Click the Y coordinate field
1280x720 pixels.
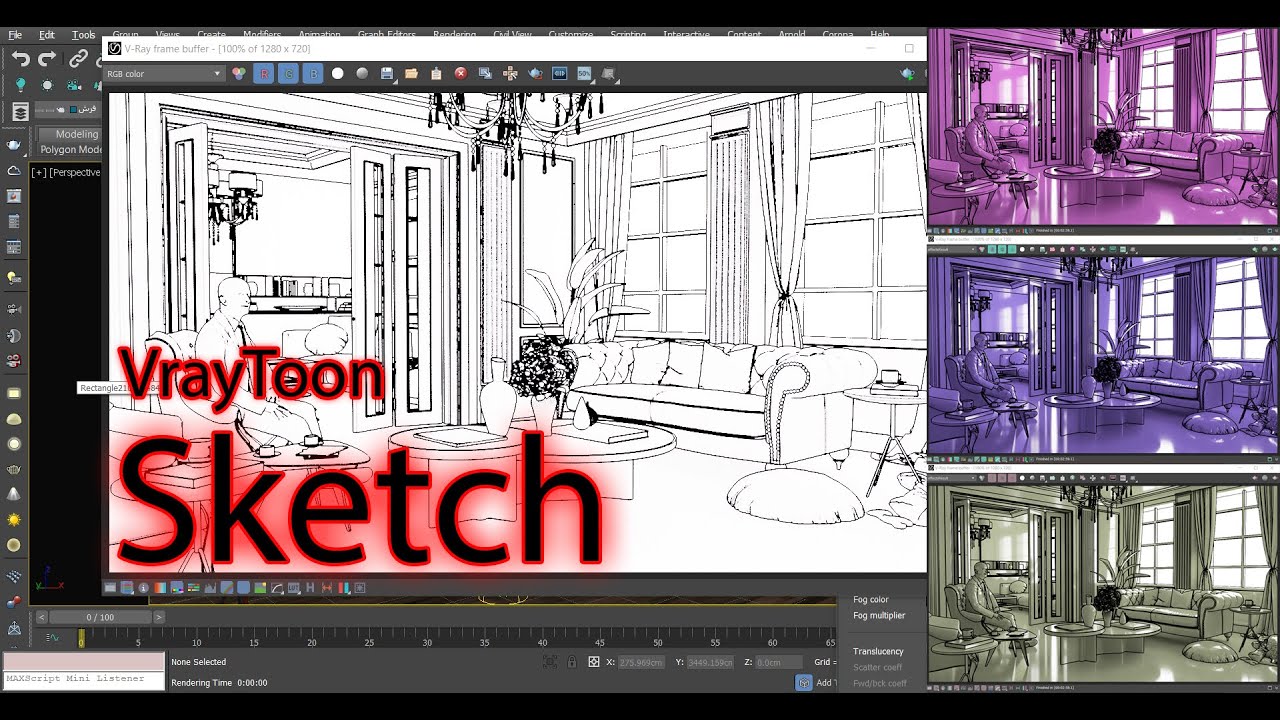click(x=711, y=662)
